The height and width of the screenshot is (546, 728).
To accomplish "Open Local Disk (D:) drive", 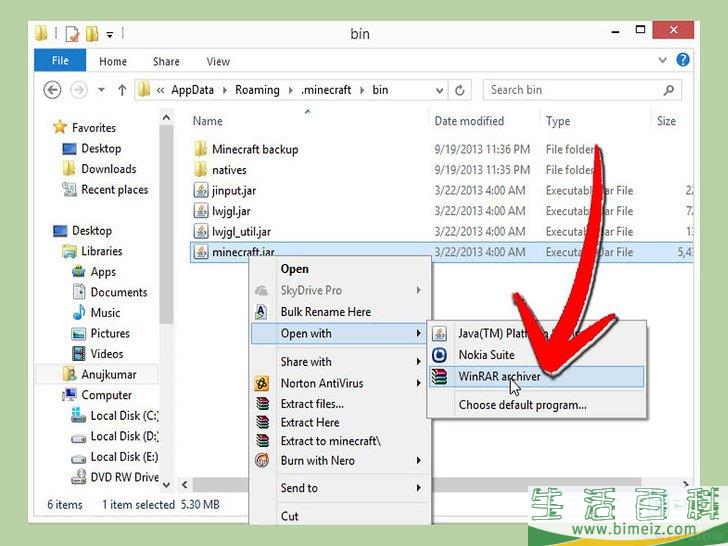I will [124, 436].
